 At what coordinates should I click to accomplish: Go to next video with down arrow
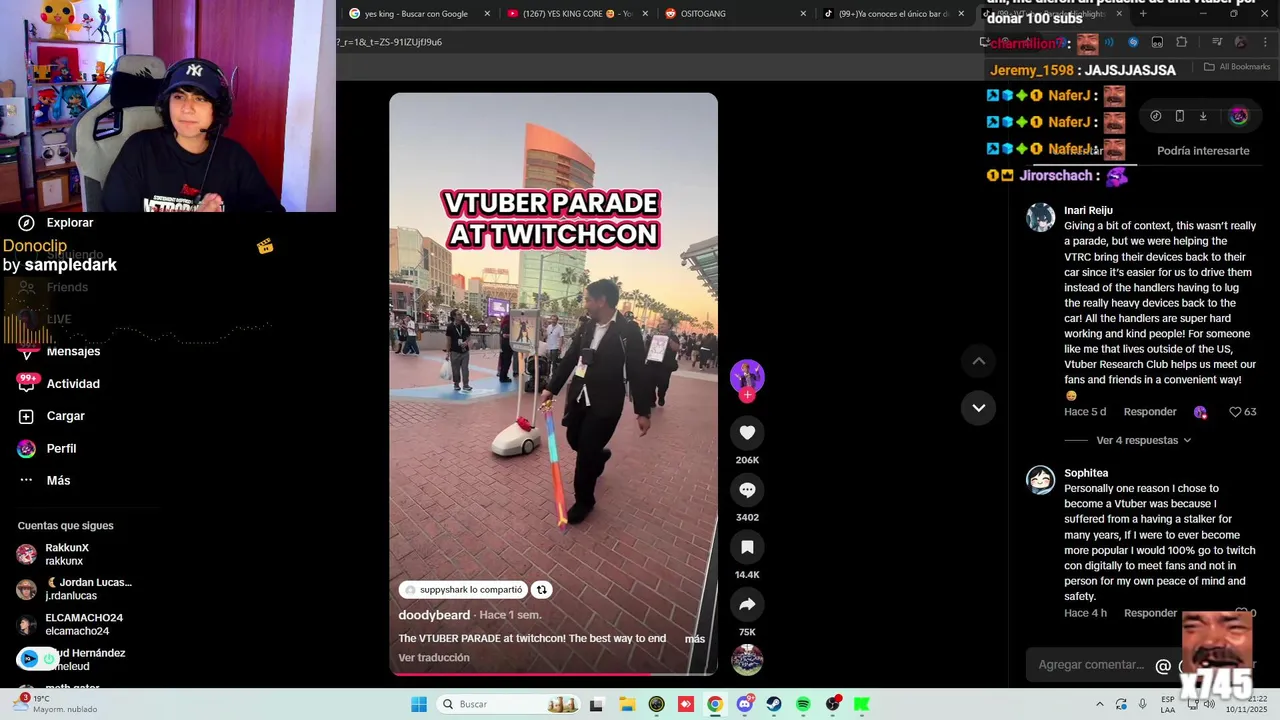(x=979, y=408)
